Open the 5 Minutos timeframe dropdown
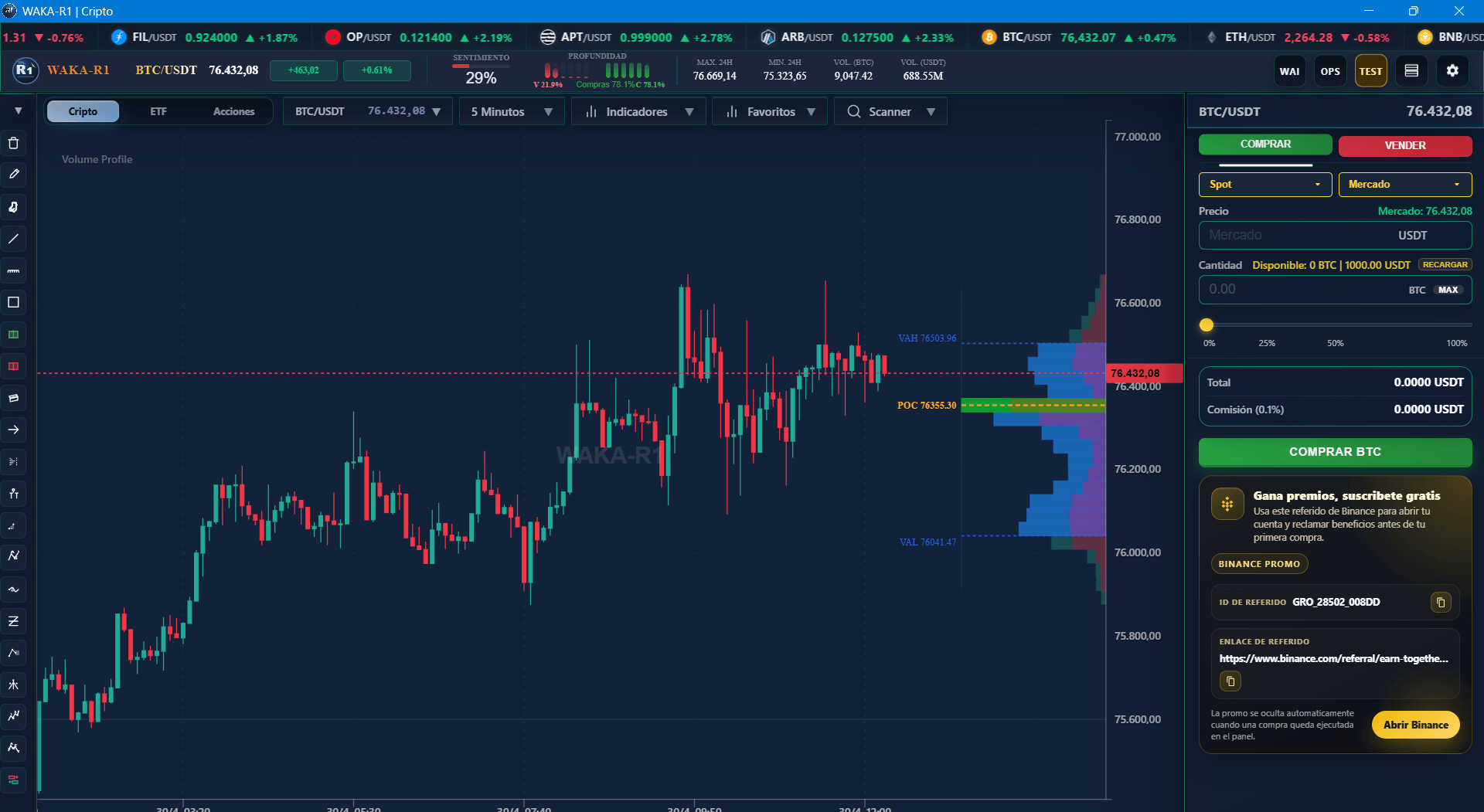 tap(512, 111)
